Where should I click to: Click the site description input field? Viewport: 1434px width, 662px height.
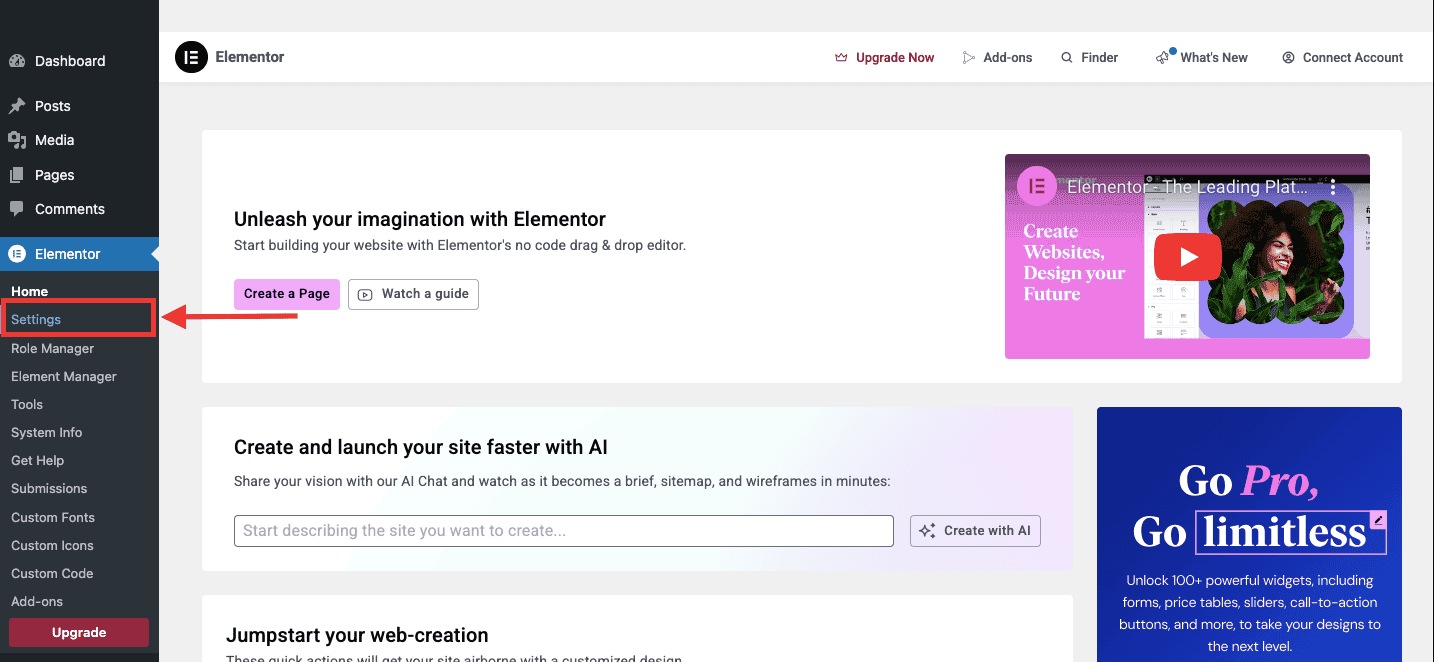pos(564,531)
